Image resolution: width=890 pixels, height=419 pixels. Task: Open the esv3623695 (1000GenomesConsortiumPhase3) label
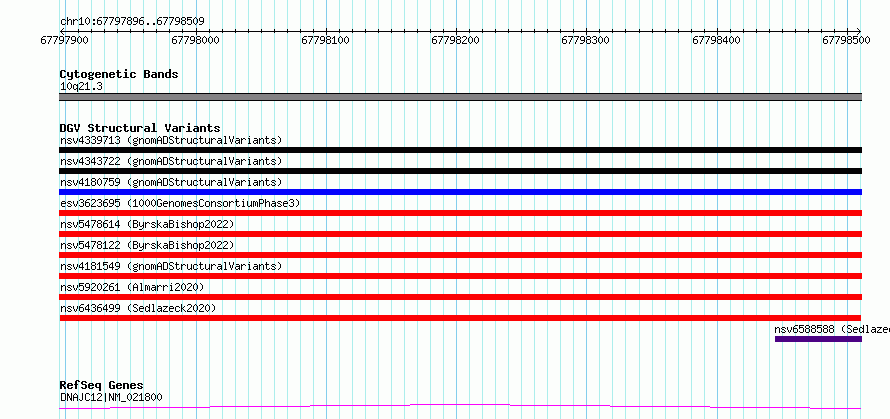click(x=180, y=203)
